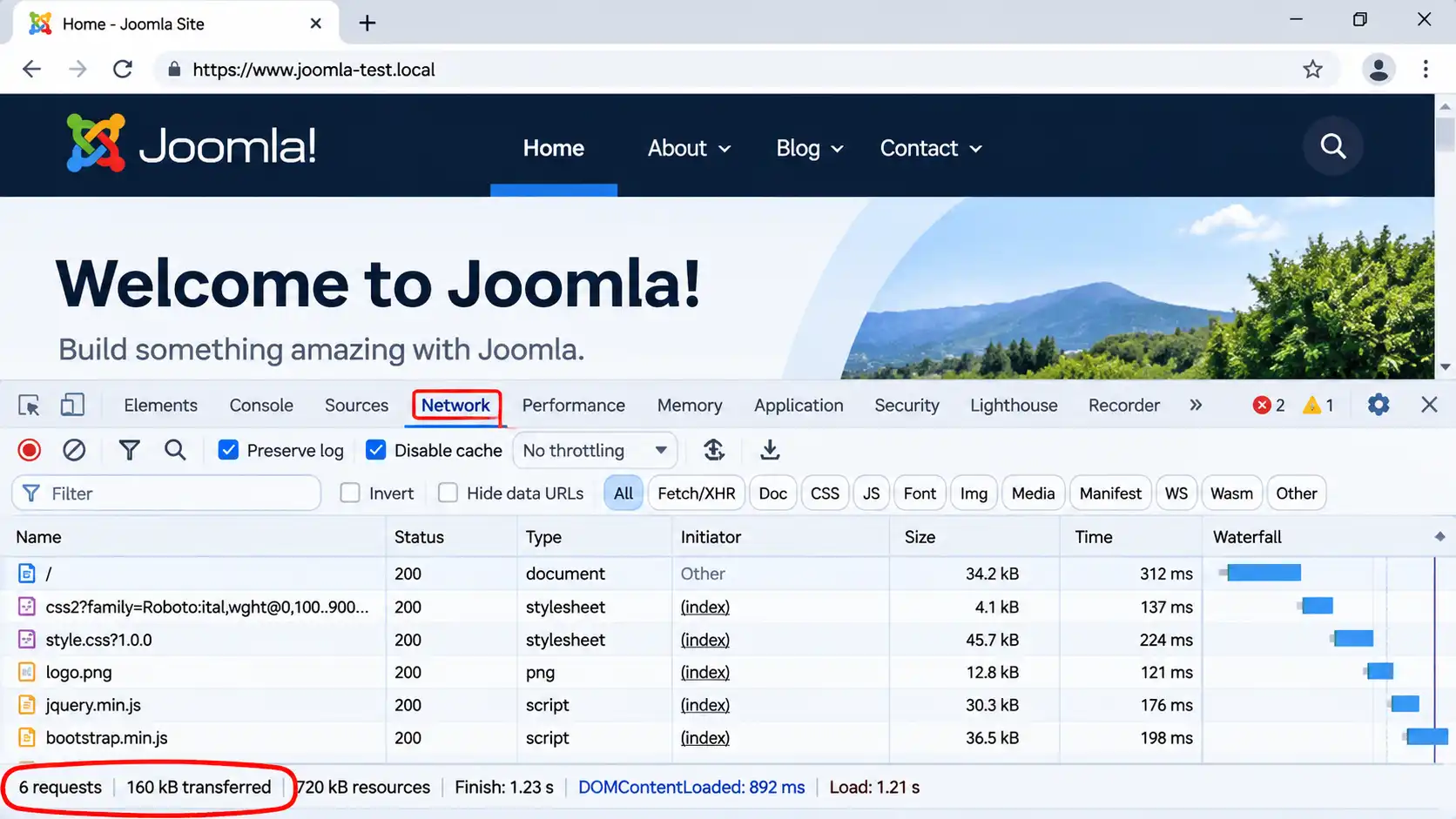
Task: Open the browser three-dot menu
Action: [x=1426, y=70]
